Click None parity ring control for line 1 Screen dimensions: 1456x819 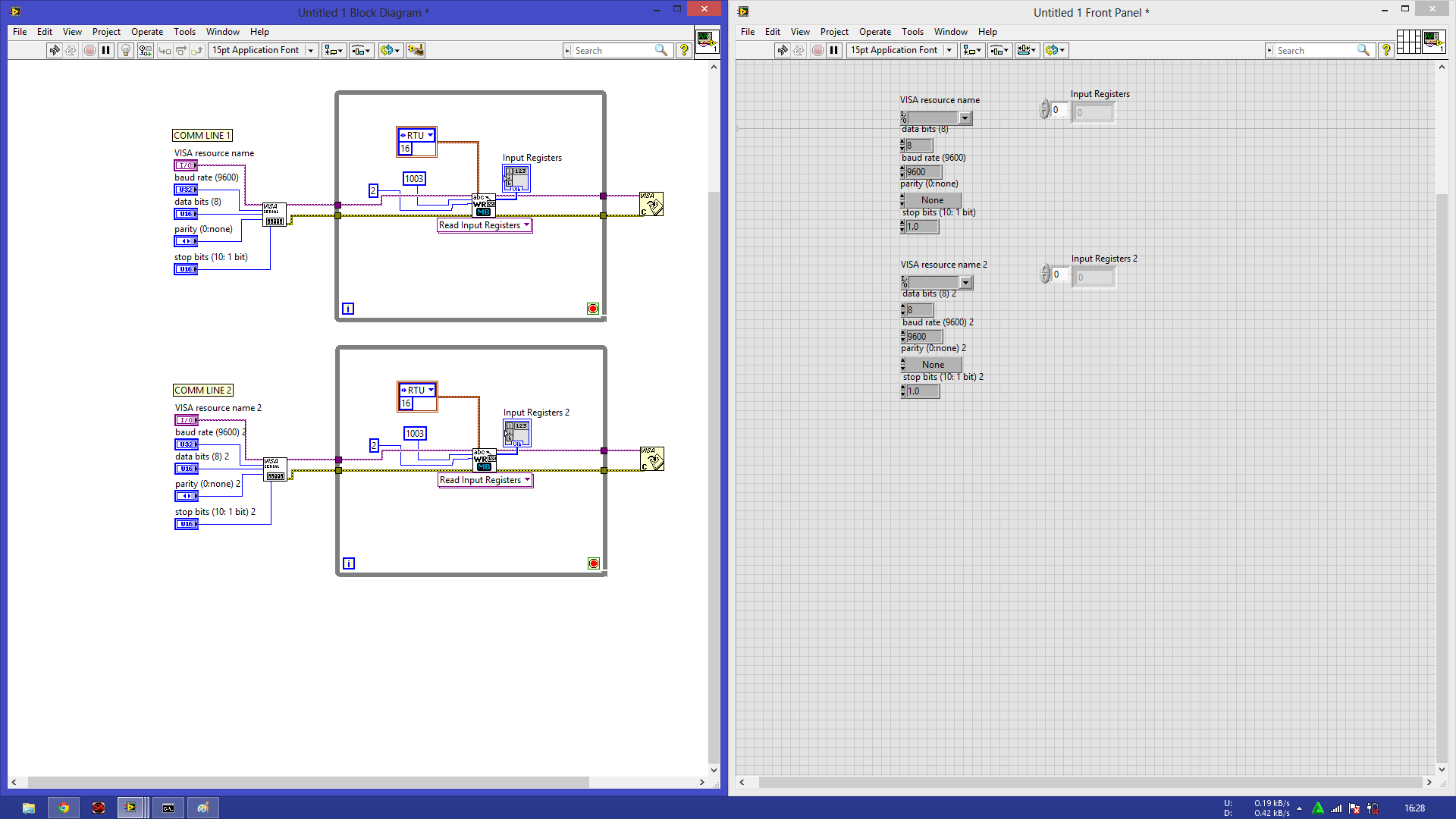point(932,200)
